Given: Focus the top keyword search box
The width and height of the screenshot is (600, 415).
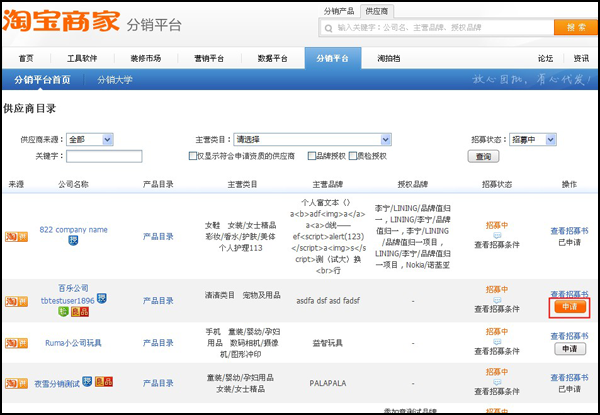Looking at the screenshot, I should tap(436, 28).
